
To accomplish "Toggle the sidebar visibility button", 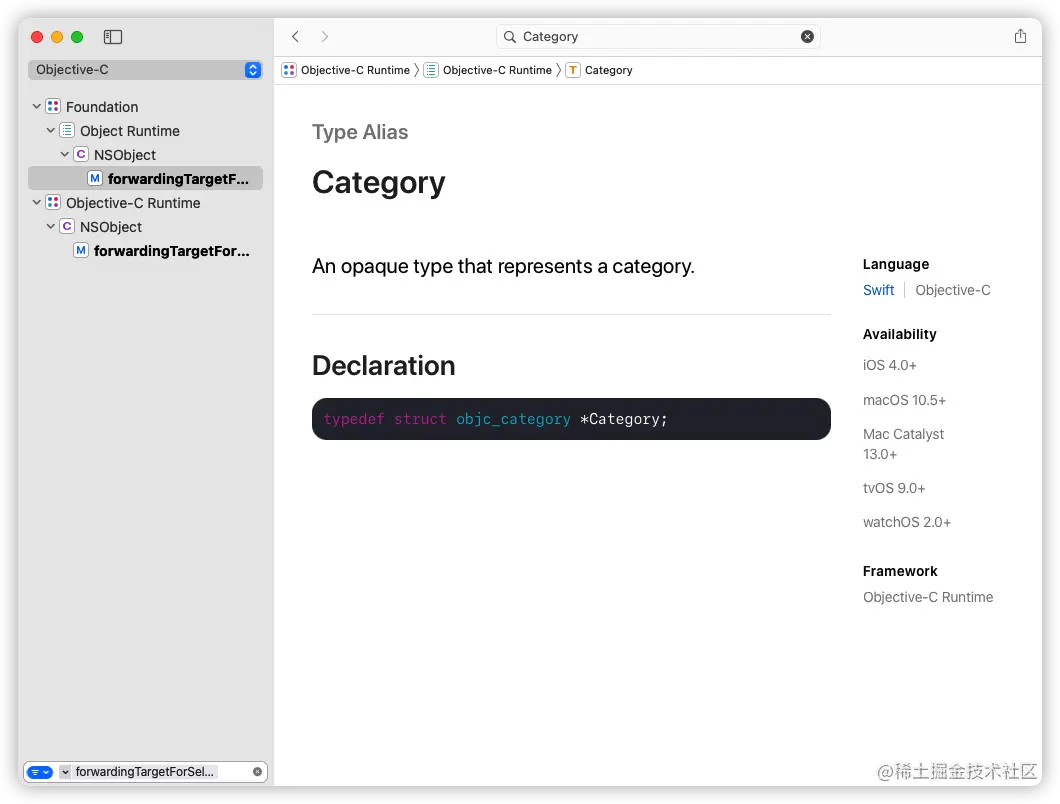I will pyautogui.click(x=113, y=37).
